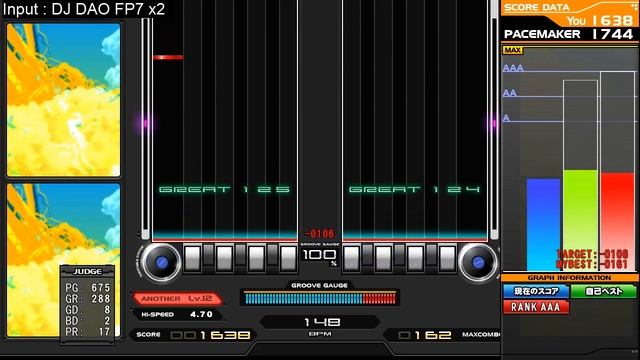Click the GREAT 125 judgment on left lanes
Image resolution: width=640 pixels, height=360 pixels.
tap(224, 189)
